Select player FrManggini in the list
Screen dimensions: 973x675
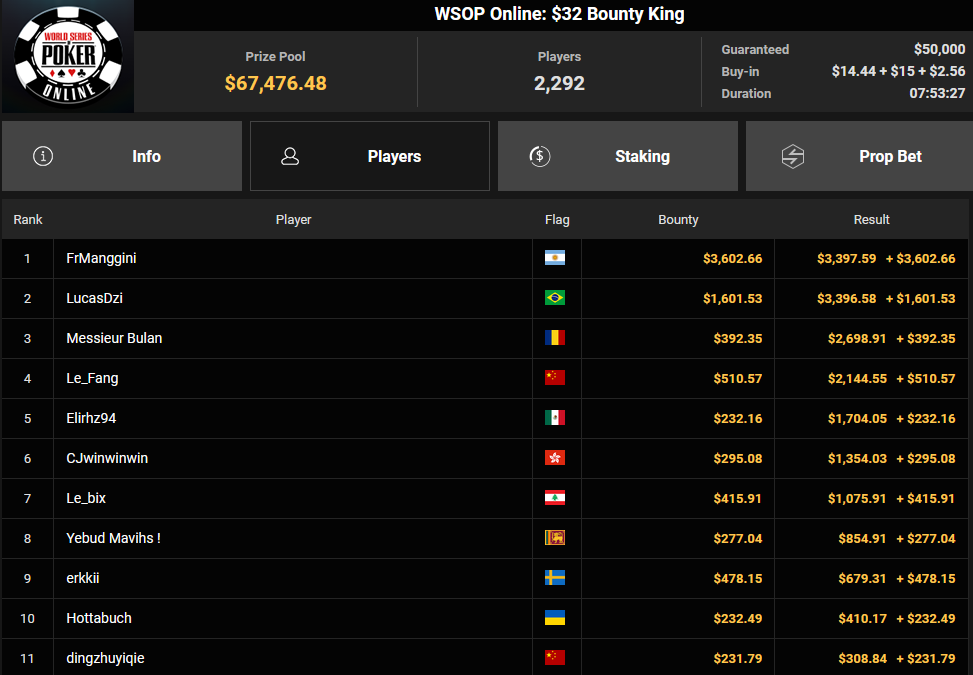(101, 258)
